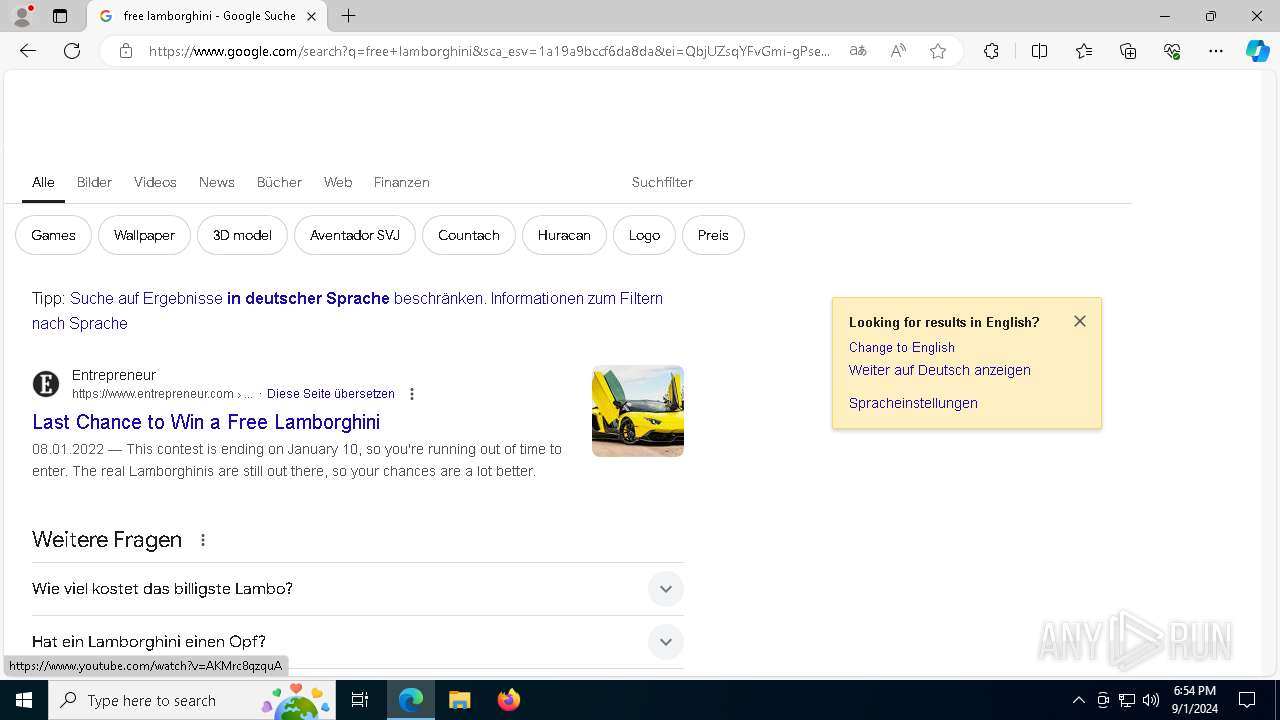Show hidden system tray icons
Viewport: 1280px width, 720px height.
(x=1078, y=700)
